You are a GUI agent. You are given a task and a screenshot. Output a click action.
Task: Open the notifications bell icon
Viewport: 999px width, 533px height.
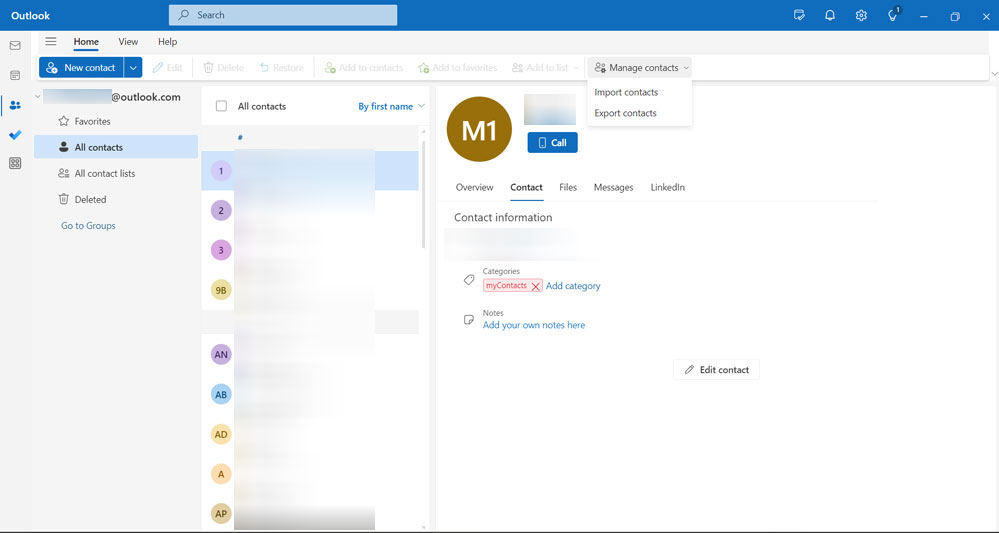830,16
